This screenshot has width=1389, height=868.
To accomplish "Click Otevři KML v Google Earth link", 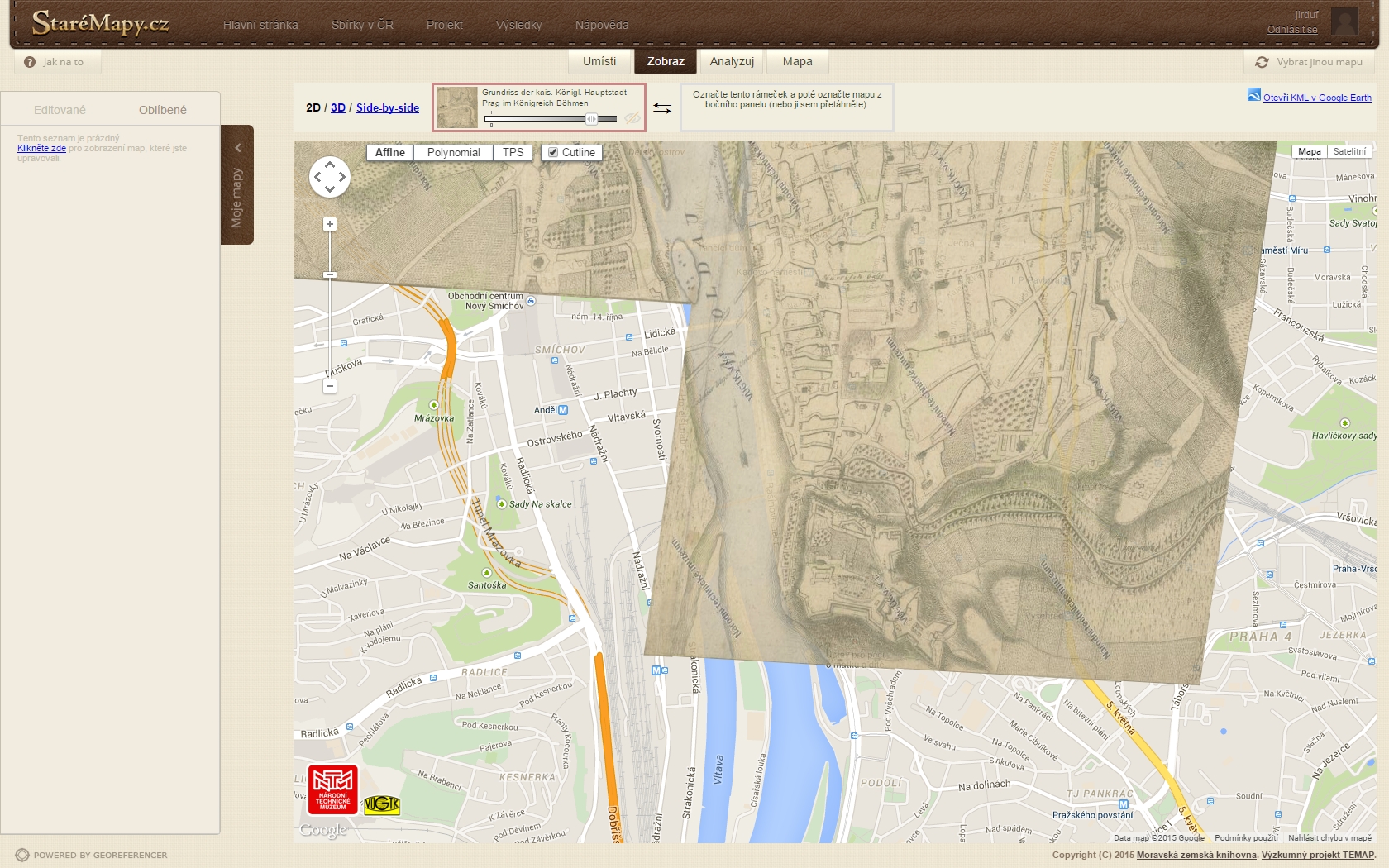I will (1317, 98).
